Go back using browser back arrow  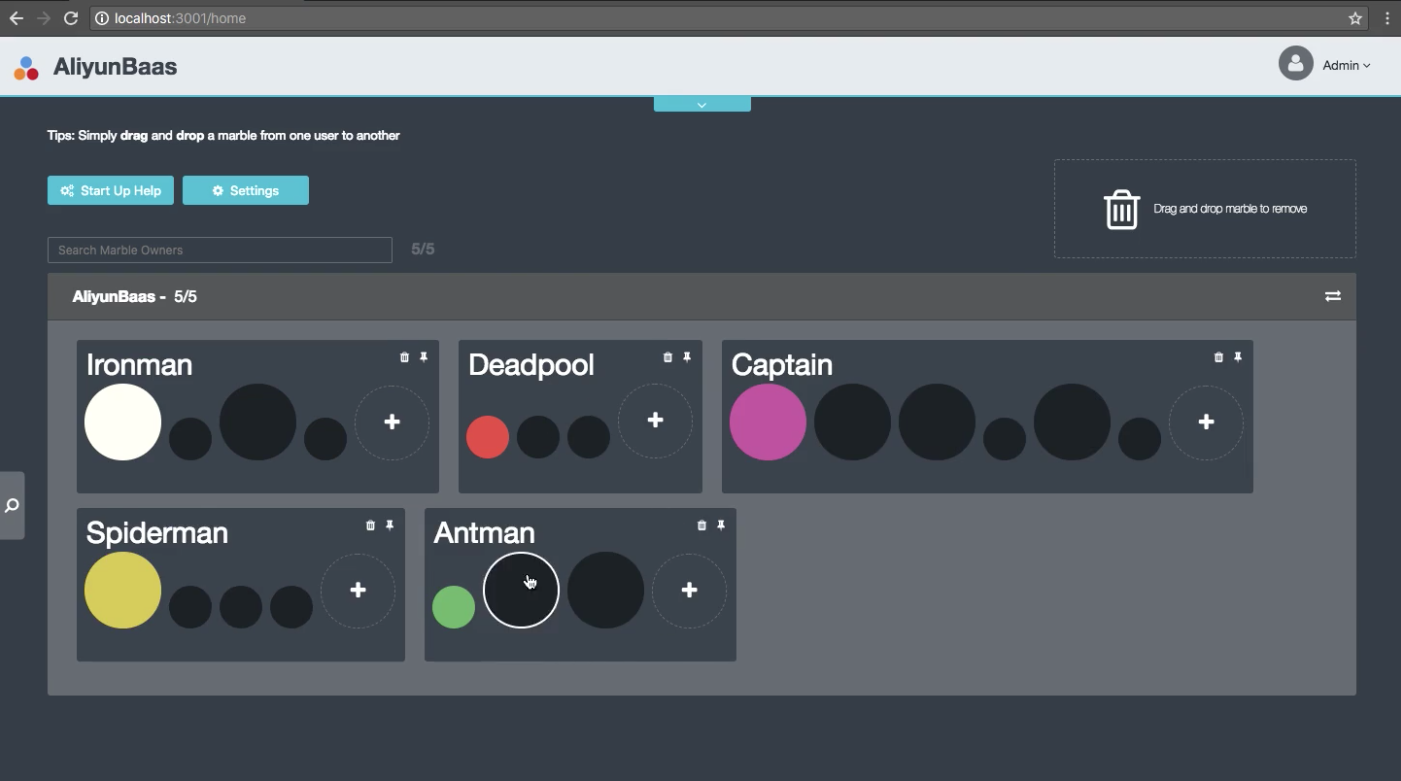pos(16,18)
